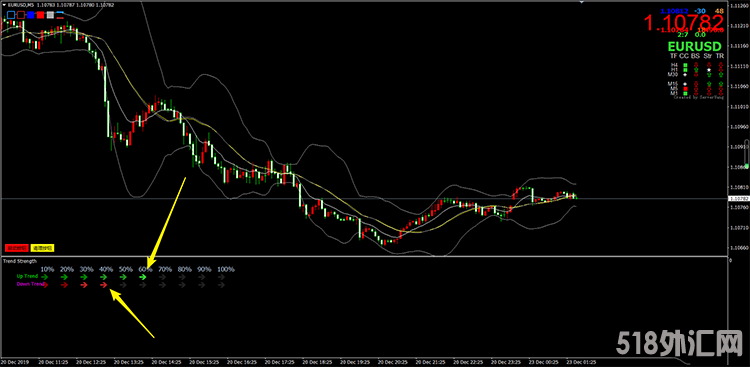Click the dark red outlined square button

click(21, 15)
